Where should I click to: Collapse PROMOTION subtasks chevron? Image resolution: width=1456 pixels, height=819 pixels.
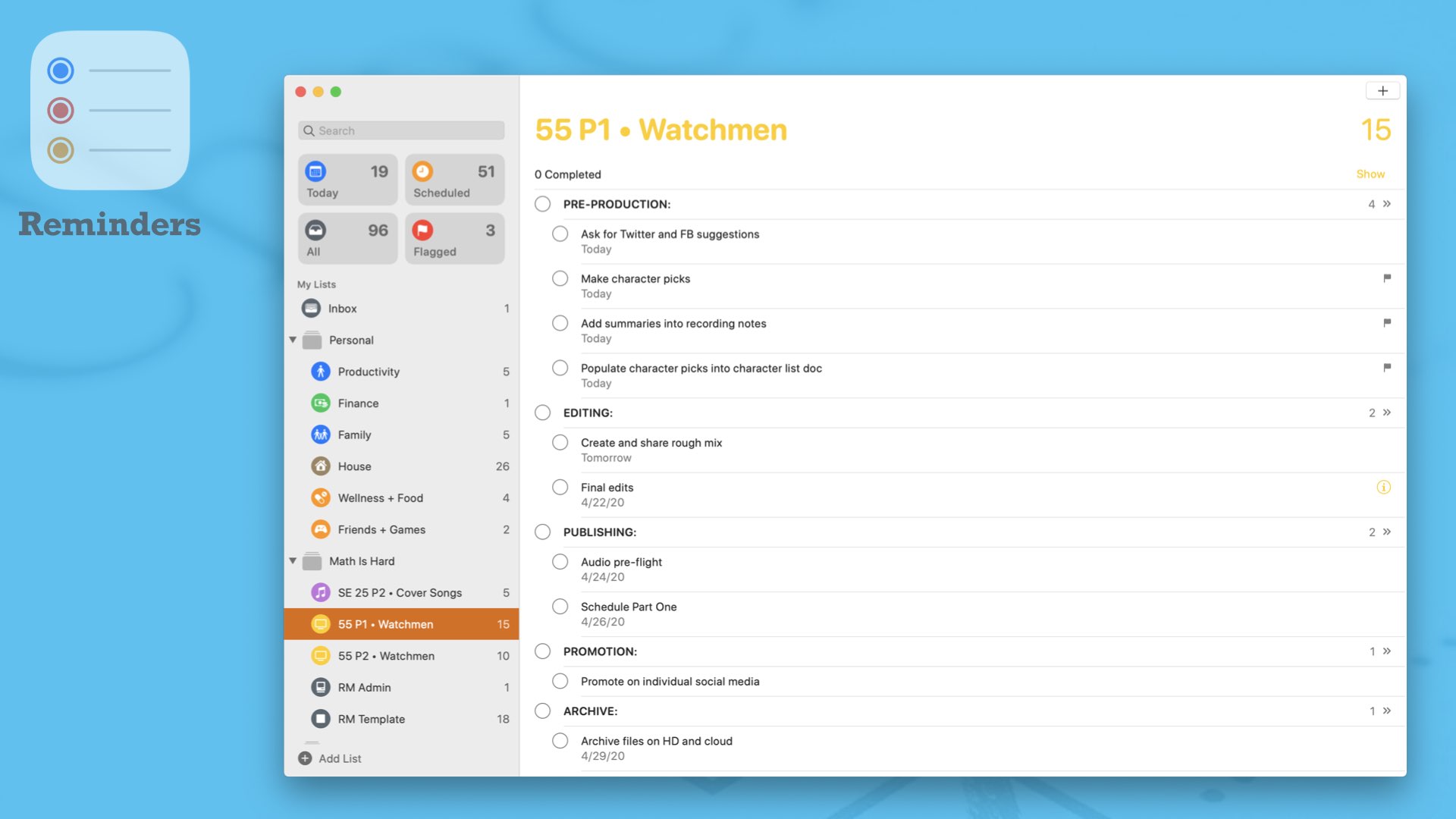pos(1387,651)
